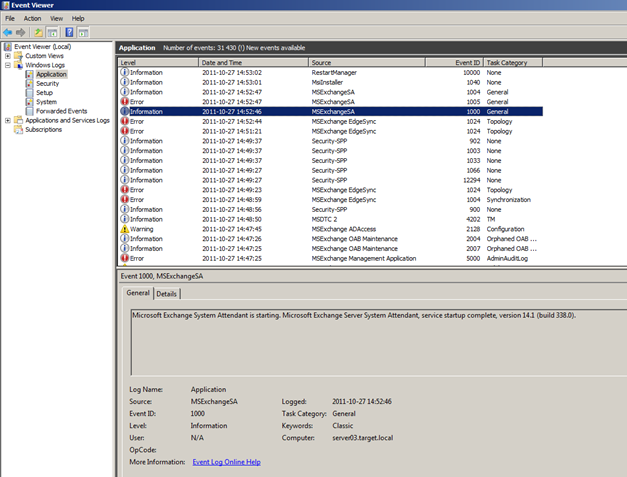Viewport: 627px width, 477px height.
Task: Sort by the Level column header
Action: (x=158, y=62)
